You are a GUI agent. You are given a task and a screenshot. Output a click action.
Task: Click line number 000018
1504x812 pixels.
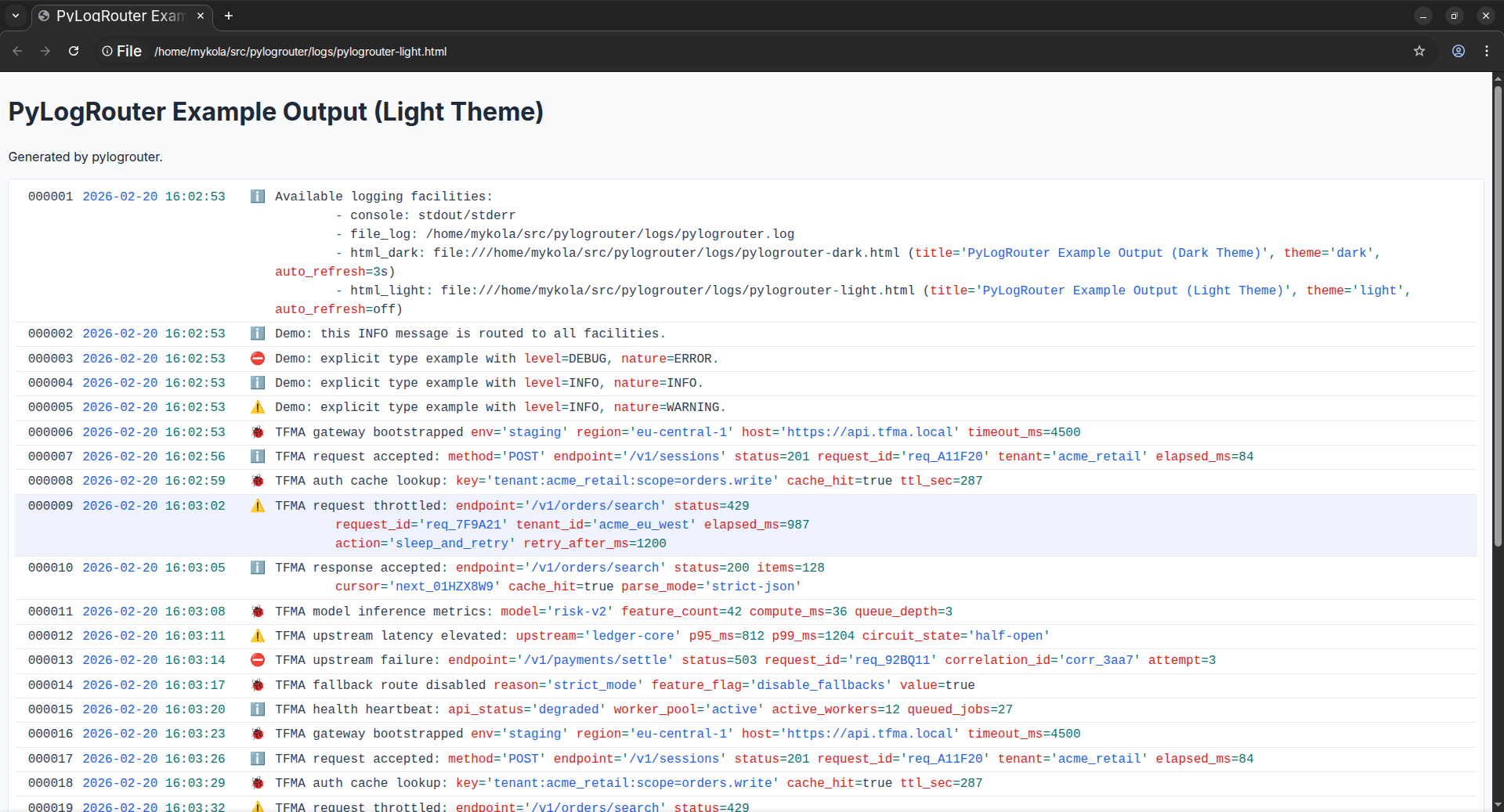click(50, 783)
